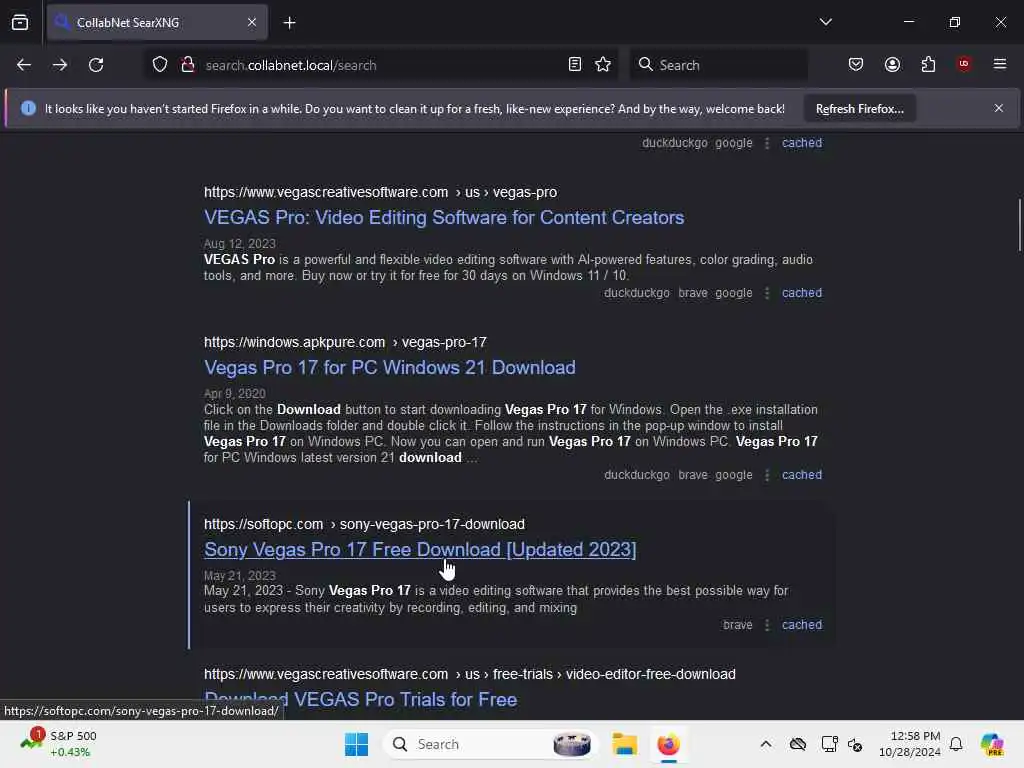Reload the current page
Screen dimensions: 1024x768
point(96,65)
